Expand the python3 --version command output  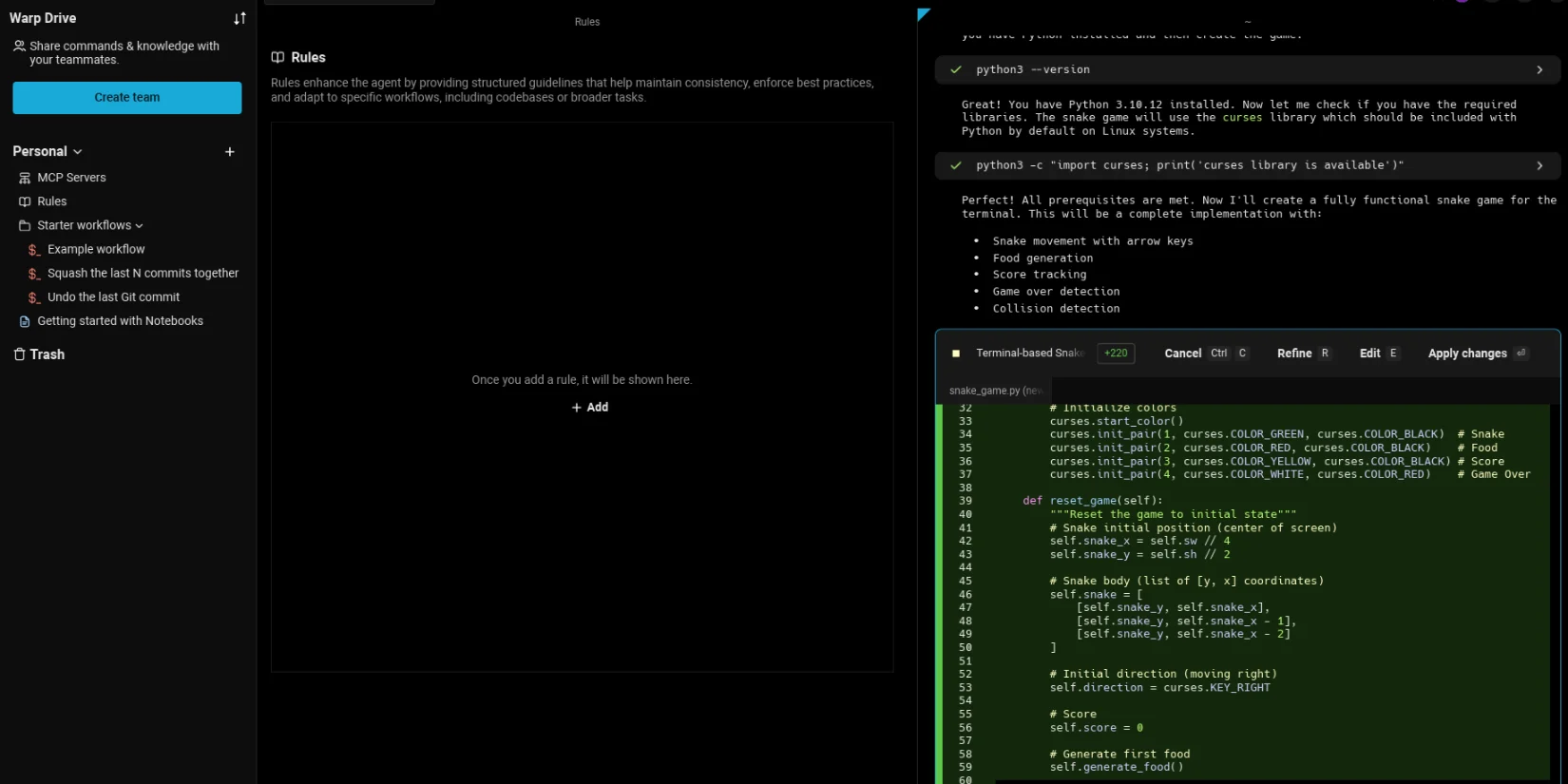[1539, 70]
